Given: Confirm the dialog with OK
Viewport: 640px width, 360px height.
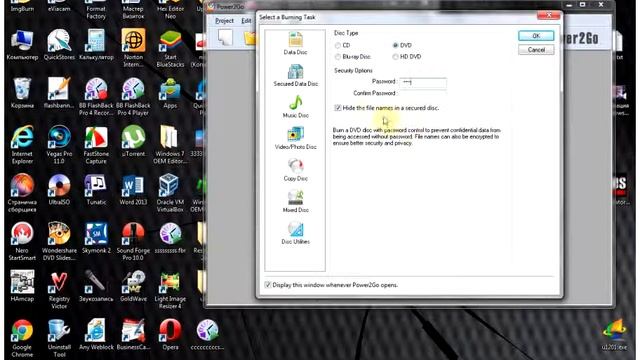Looking at the screenshot, I should point(536,36).
